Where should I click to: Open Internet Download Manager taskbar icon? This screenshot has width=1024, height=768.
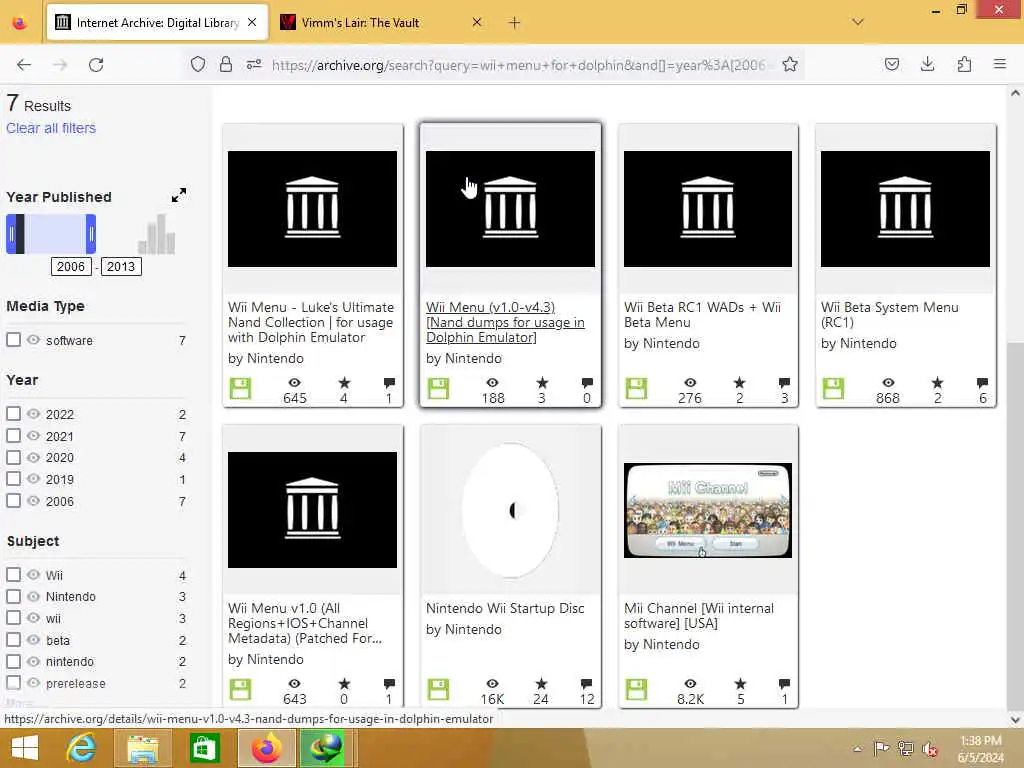coord(326,748)
